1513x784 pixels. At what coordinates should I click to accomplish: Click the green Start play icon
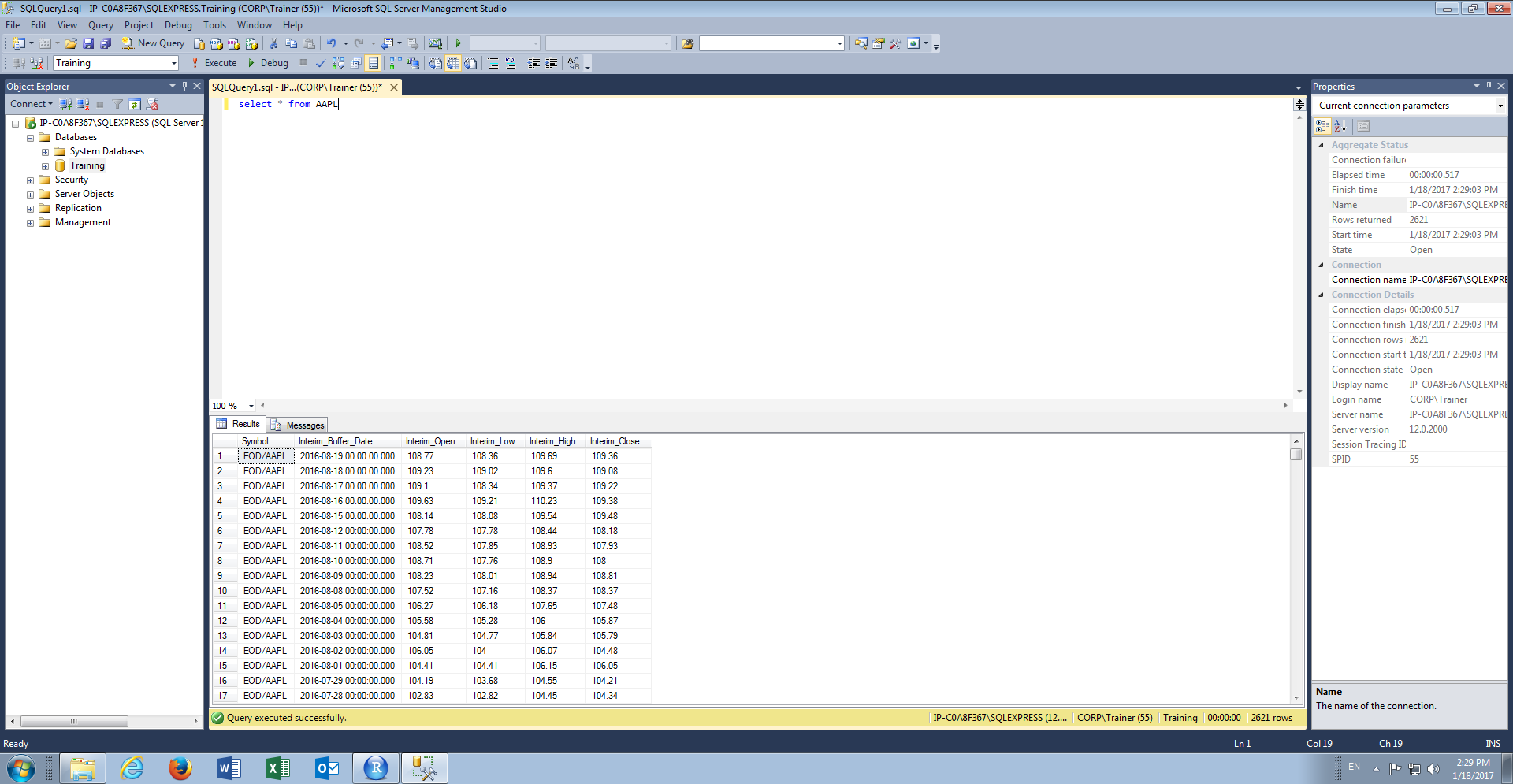458,43
